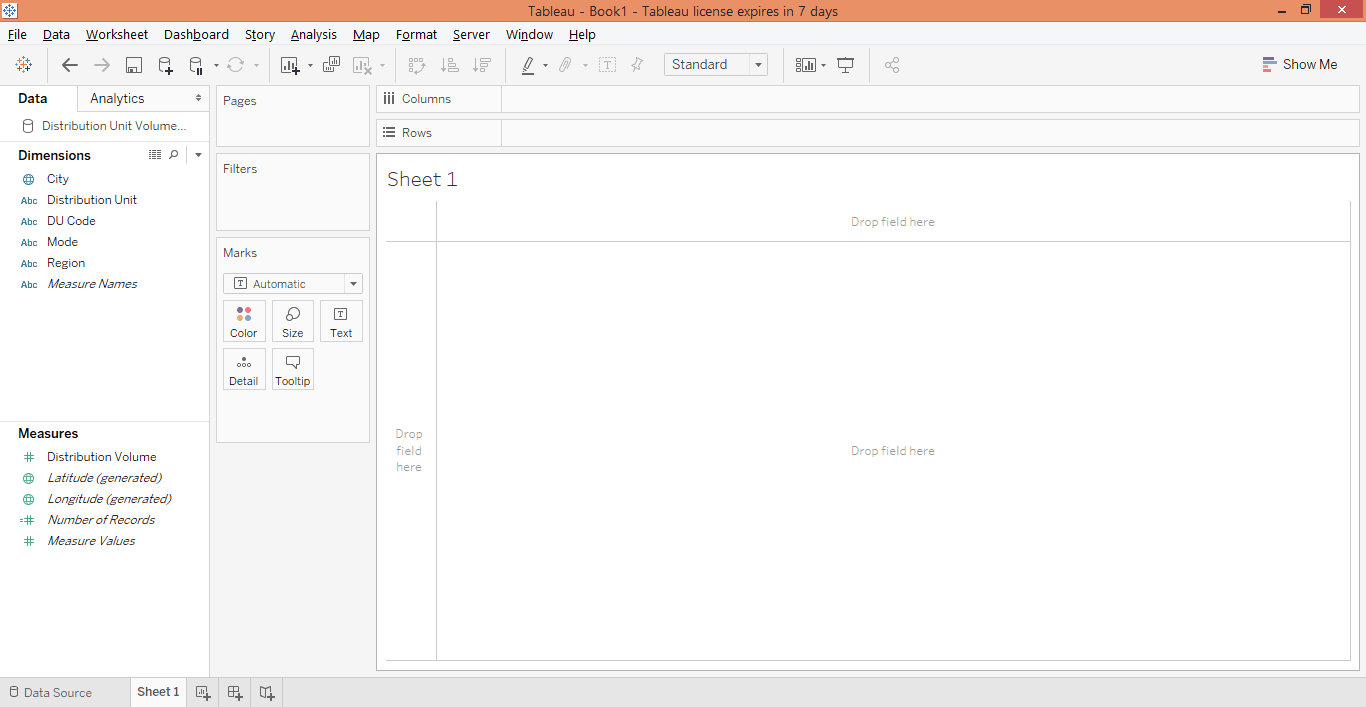This screenshot has width=1366, height=707.
Task: Click the New Story tab icon at bottom
Action: point(267,692)
